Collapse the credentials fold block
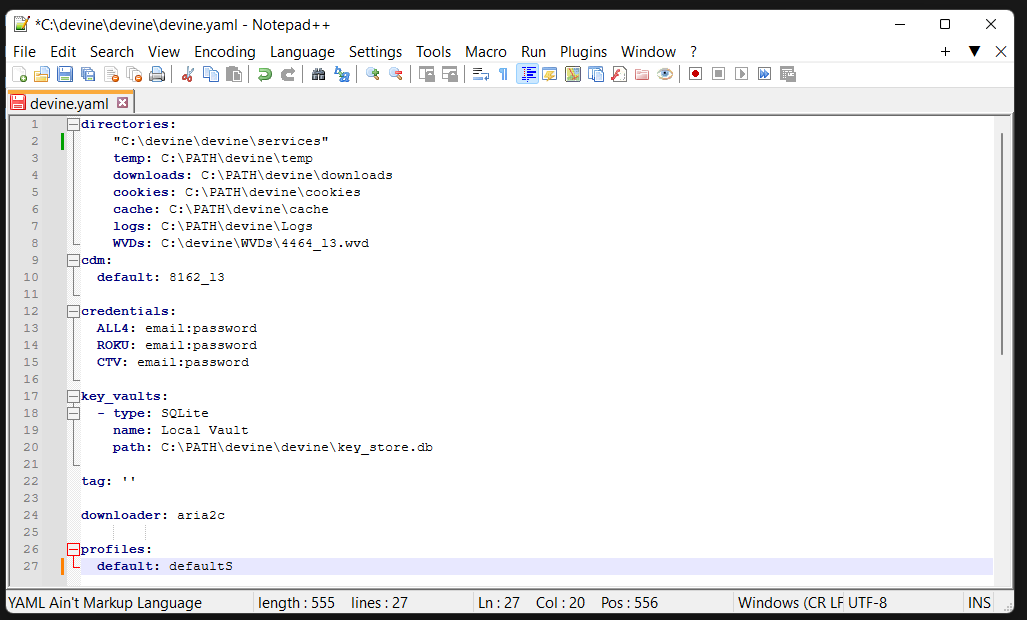The height and width of the screenshot is (620, 1027). pyautogui.click(x=73, y=312)
